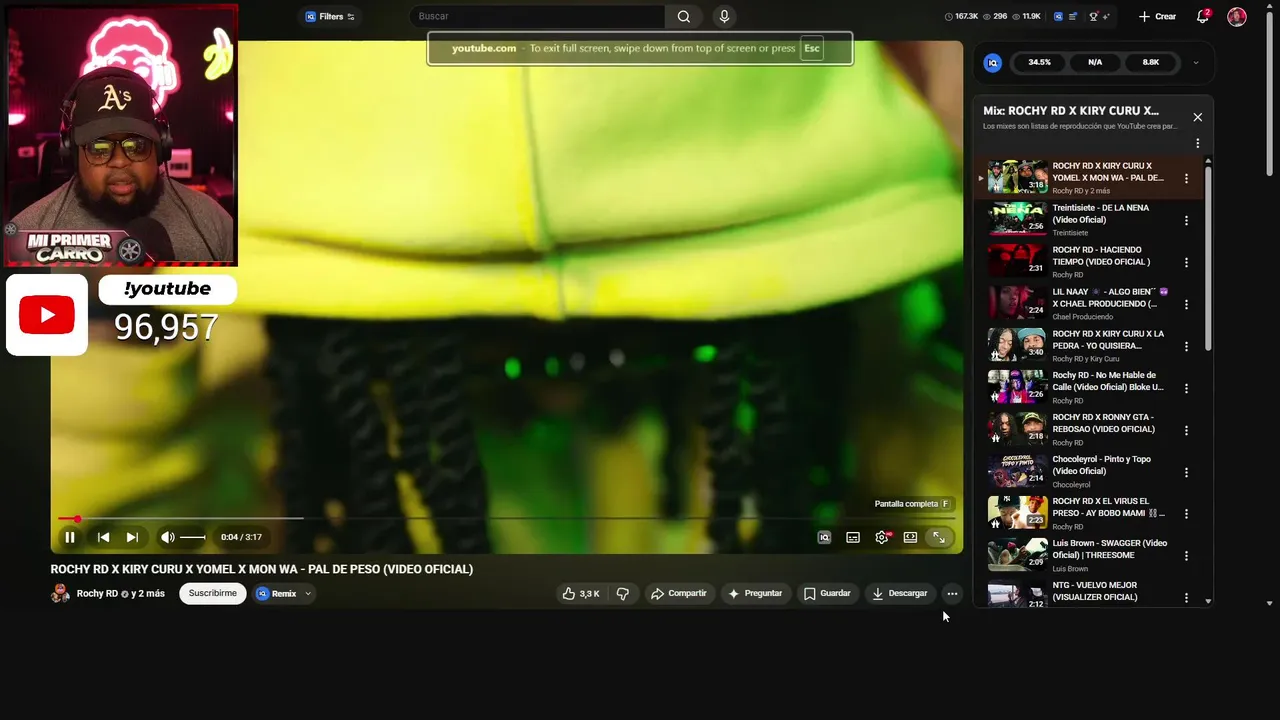1280x720 pixels.
Task: Open the 'y 2 más' collaborators link
Action: [148, 593]
